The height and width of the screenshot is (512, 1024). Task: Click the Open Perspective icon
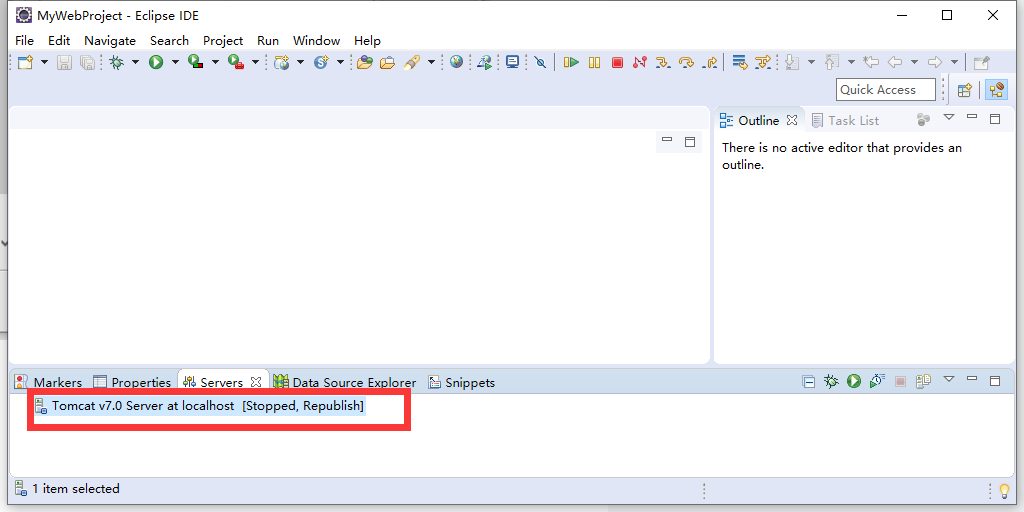(x=965, y=90)
